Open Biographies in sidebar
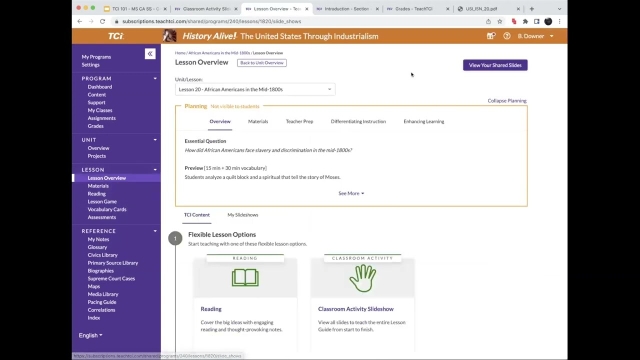This screenshot has width=640, height=360. point(100,271)
